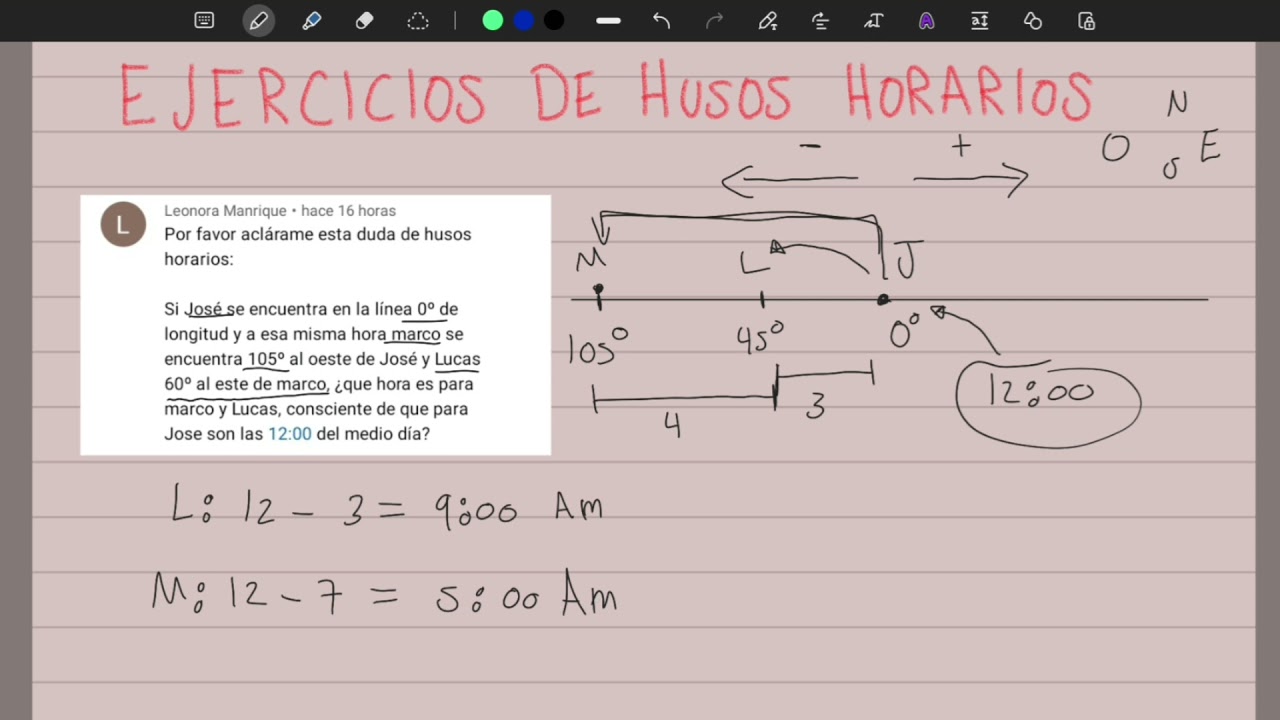Choose the black pen color
The width and height of the screenshot is (1280, 720).
[x=554, y=20]
